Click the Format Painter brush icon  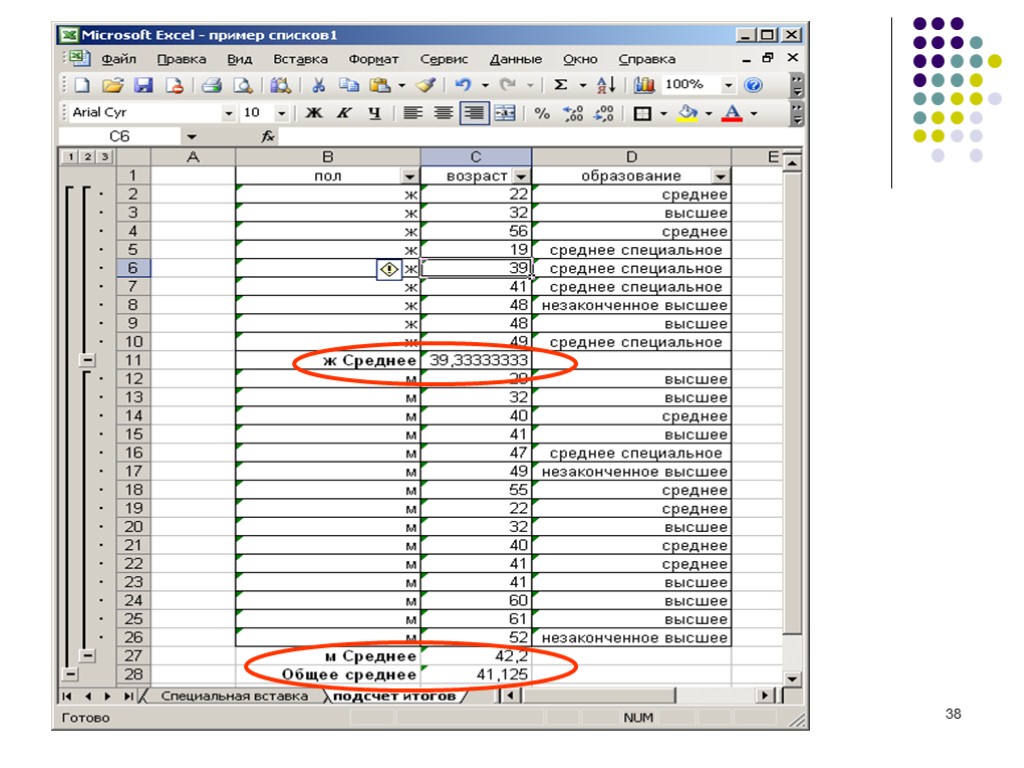426,85
